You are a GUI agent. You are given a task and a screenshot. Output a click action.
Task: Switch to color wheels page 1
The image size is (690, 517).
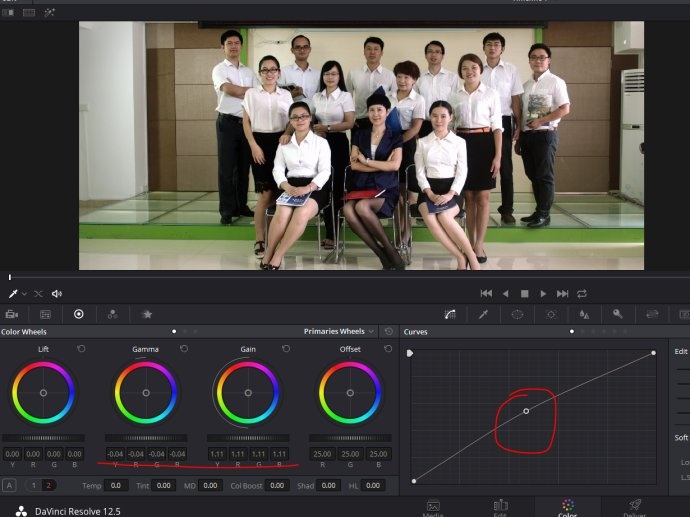click(33, 485)
